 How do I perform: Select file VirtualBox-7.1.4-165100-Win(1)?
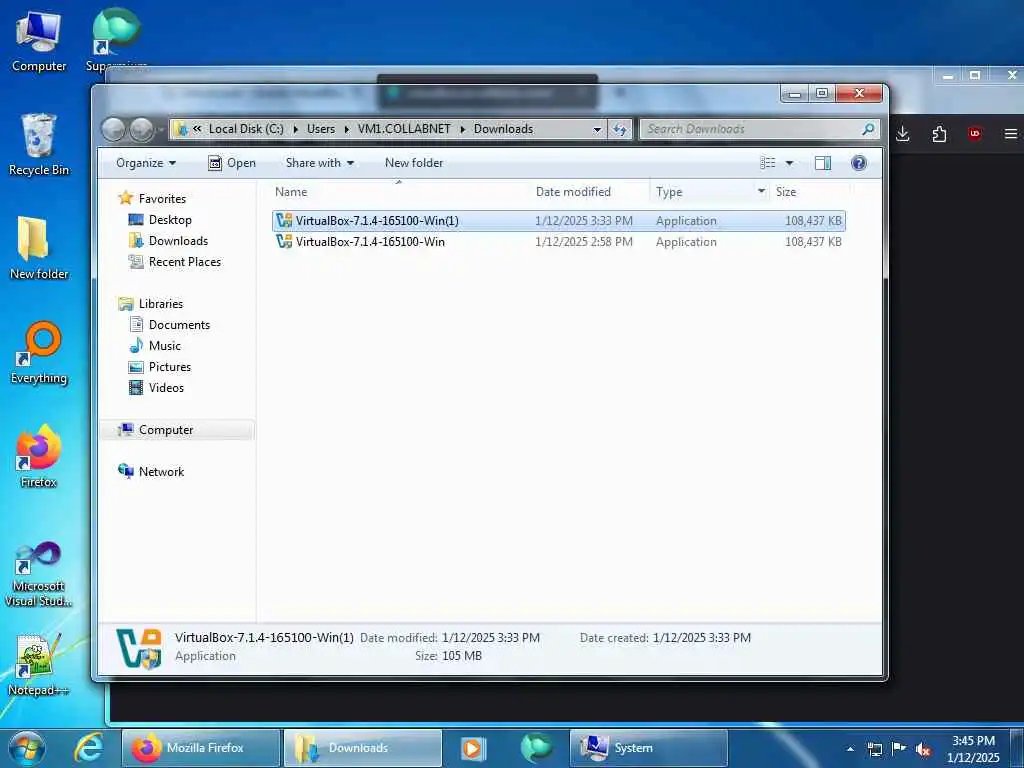pos(558,221)
